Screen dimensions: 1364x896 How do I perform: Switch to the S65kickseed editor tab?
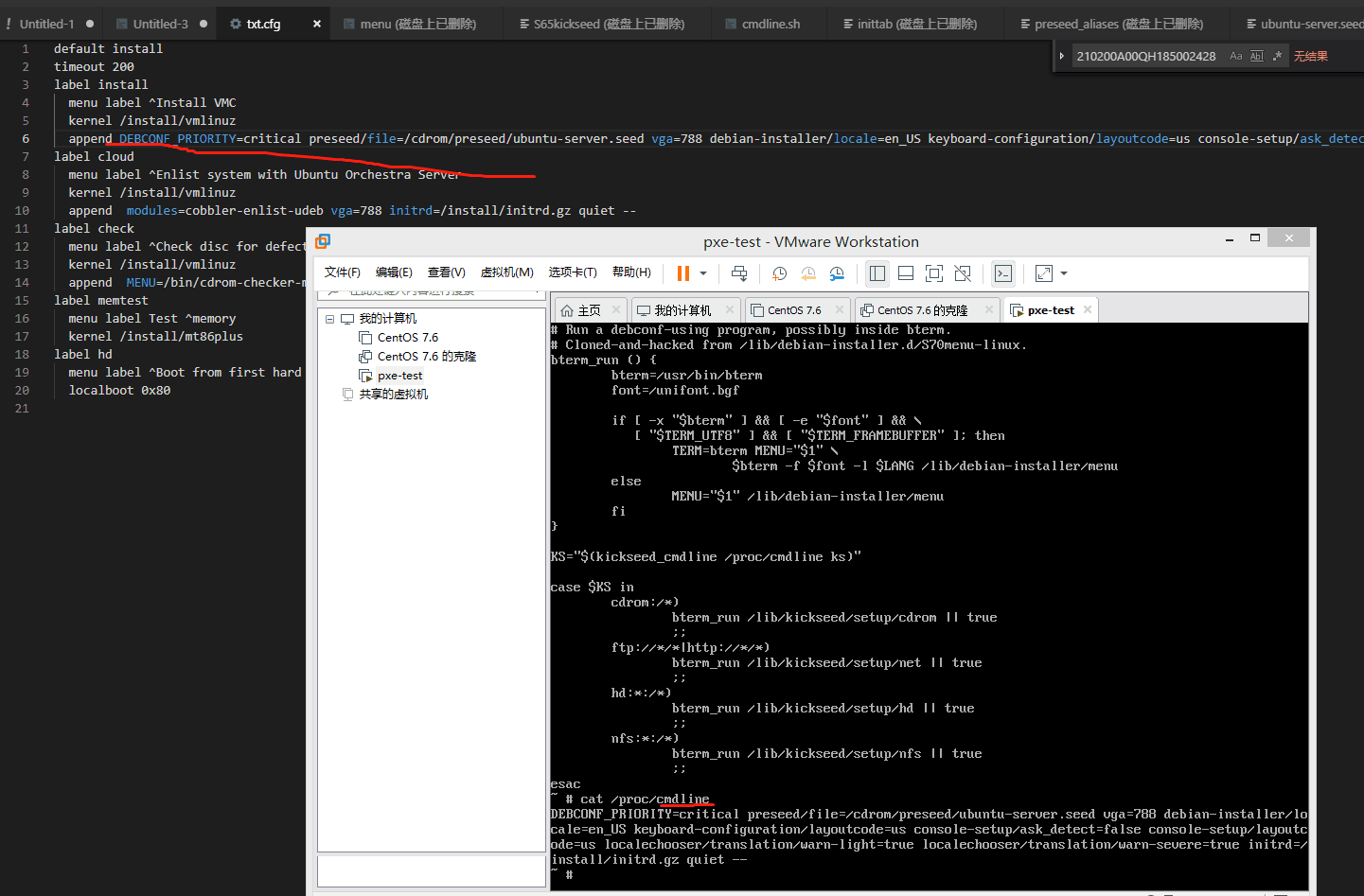[x=609, y=24]
